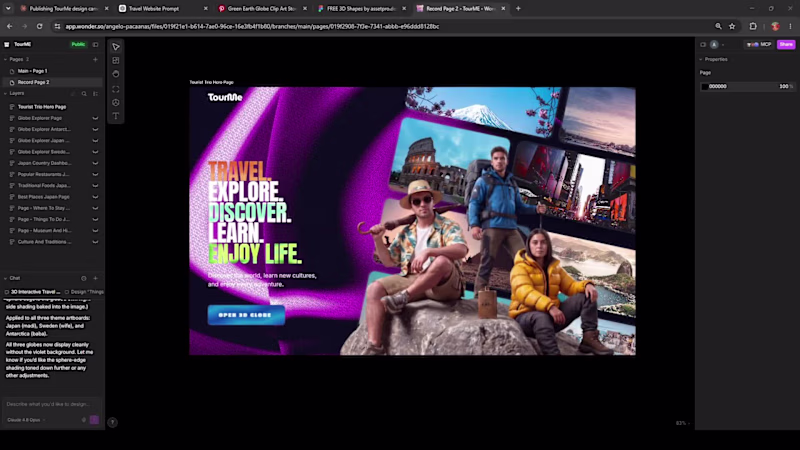
Task: Toggle visibility of Traditional Foods Japa... layer
Action: point(95,186)
